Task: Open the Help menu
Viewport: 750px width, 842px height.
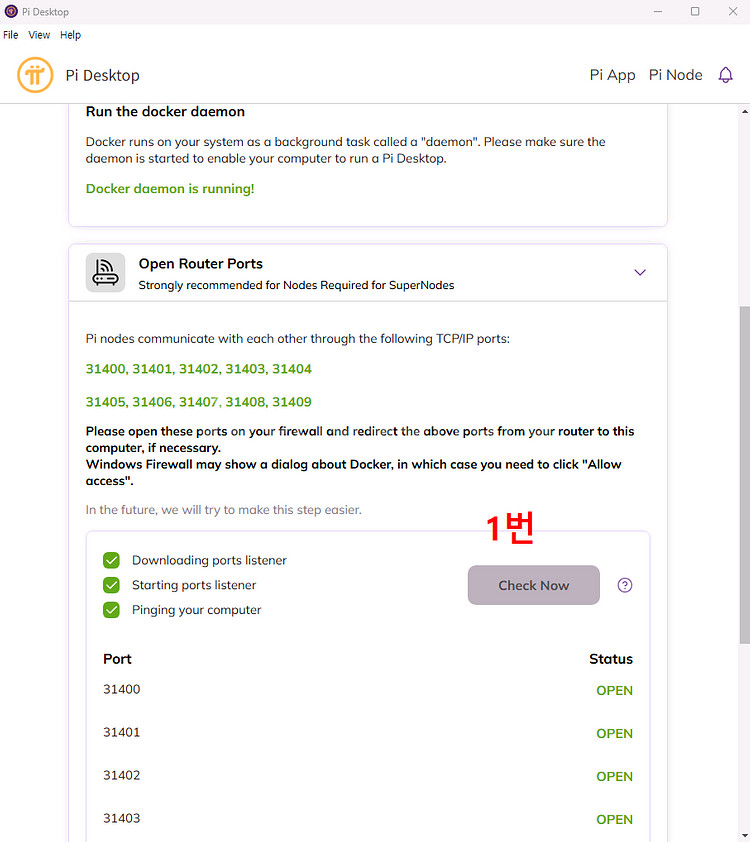Action: click(x=70, y=35)
